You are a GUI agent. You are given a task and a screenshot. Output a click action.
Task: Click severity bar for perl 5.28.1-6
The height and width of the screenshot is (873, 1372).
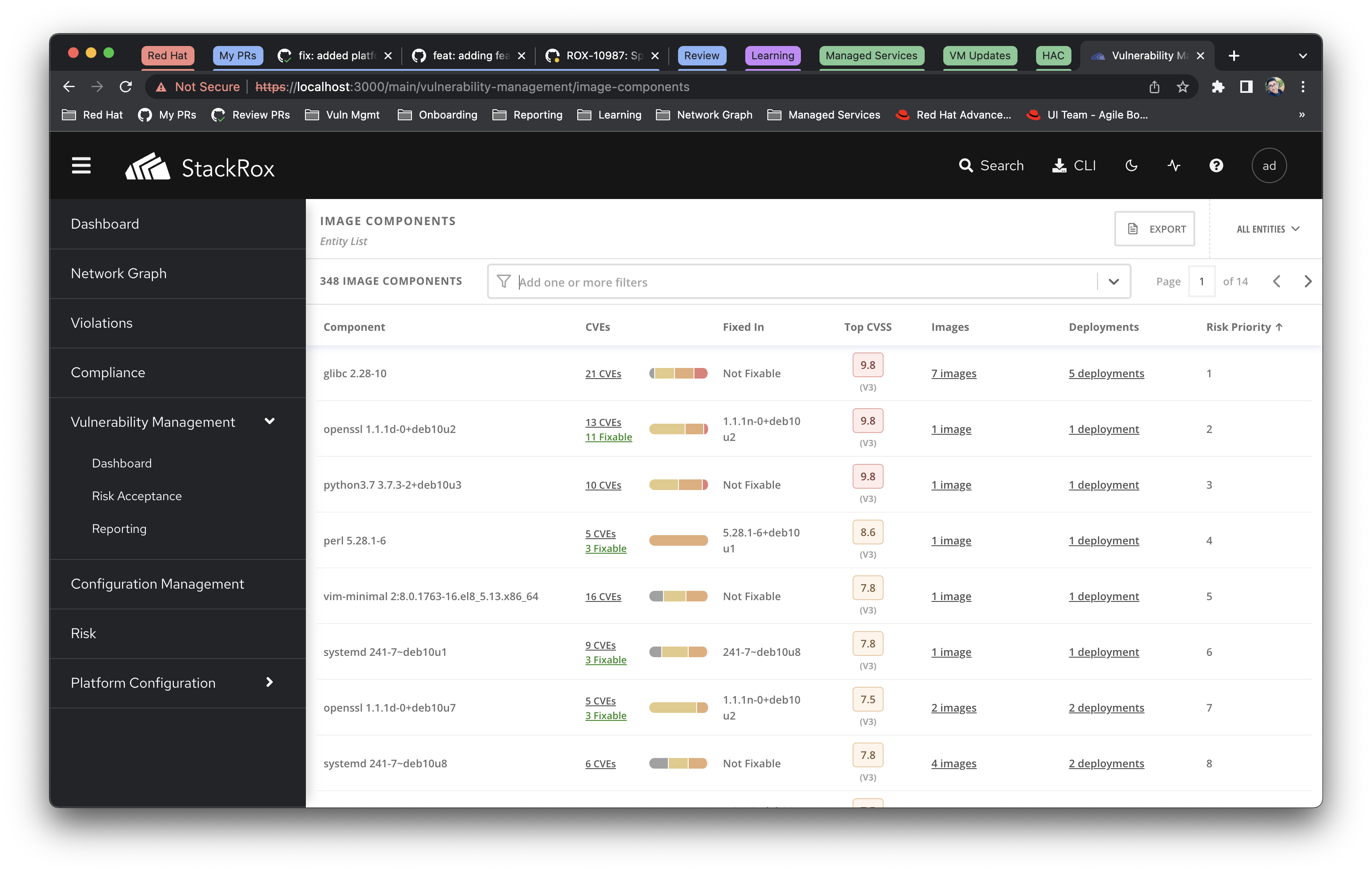coord(678,540)
